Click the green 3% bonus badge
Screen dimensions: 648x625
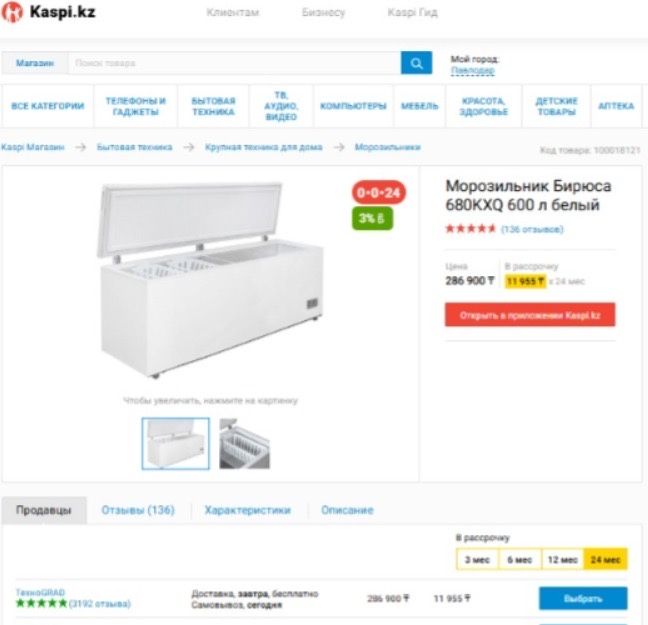[372, 218]
